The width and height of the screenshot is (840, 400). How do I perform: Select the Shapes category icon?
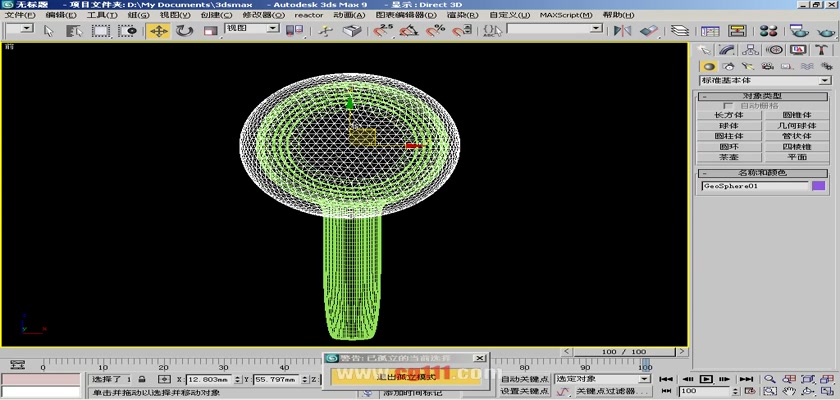click(x=728, y=66)
